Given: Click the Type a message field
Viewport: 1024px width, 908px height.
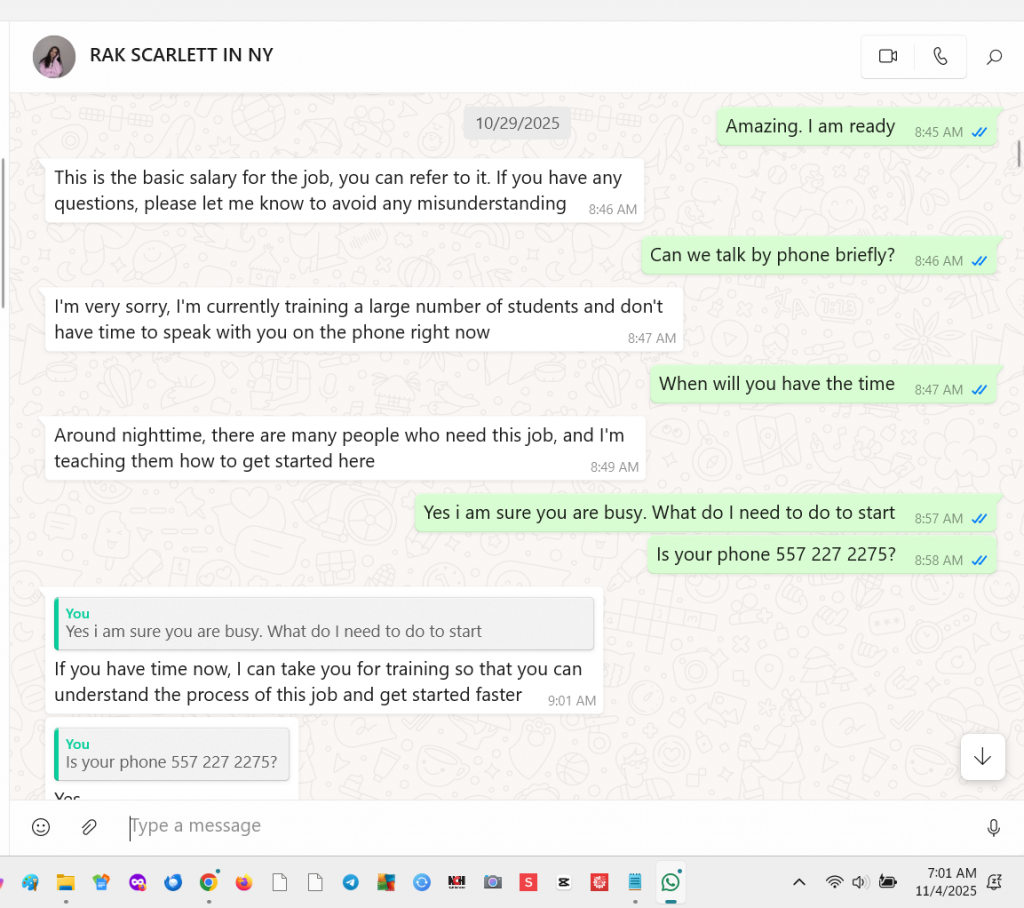Looking at the screenshot, I should pyautogui.click(x=540, y=826).
